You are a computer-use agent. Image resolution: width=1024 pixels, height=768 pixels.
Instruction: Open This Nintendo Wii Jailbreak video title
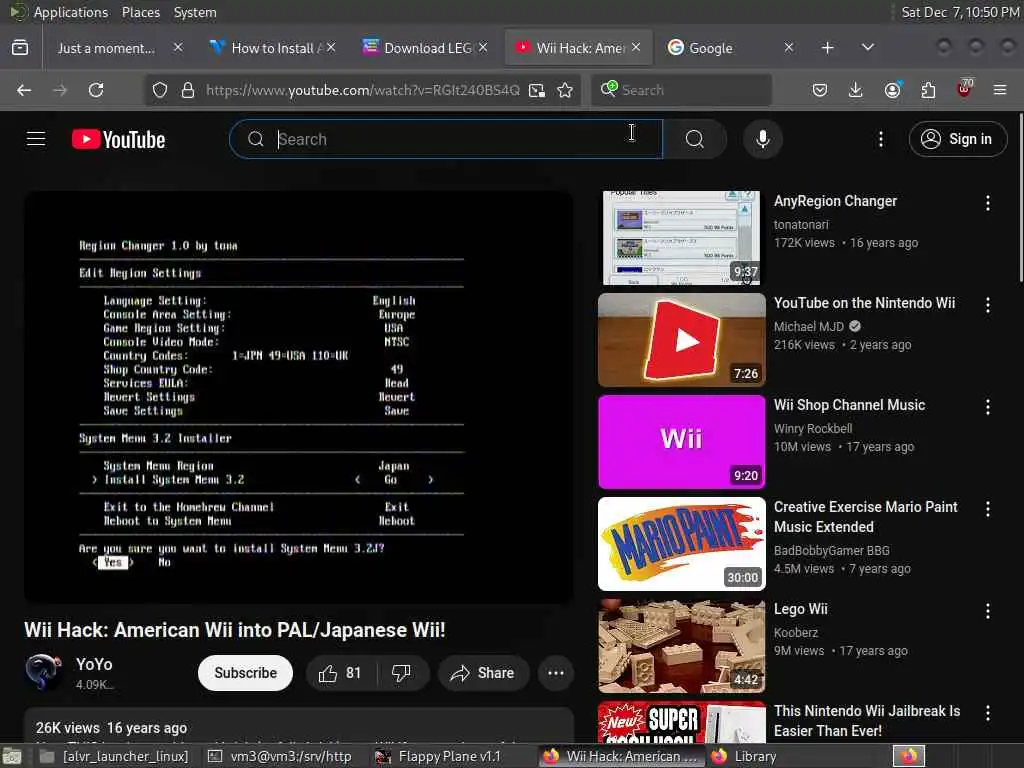pos(867,720)
